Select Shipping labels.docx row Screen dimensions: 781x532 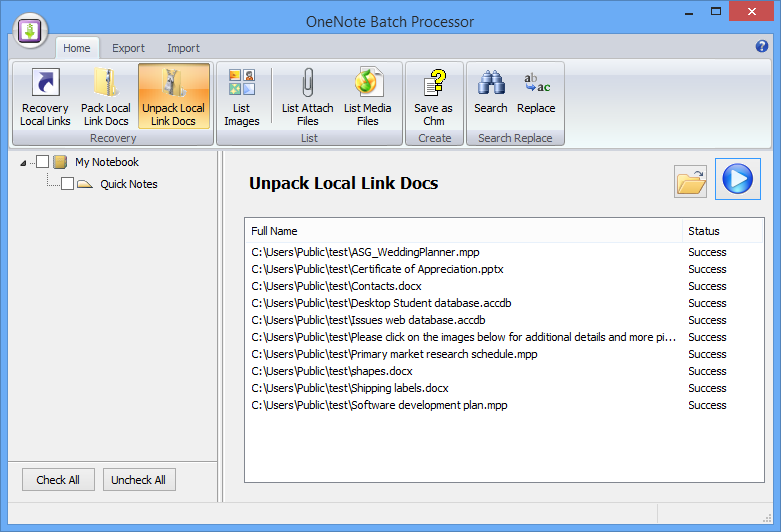point(504,388)
